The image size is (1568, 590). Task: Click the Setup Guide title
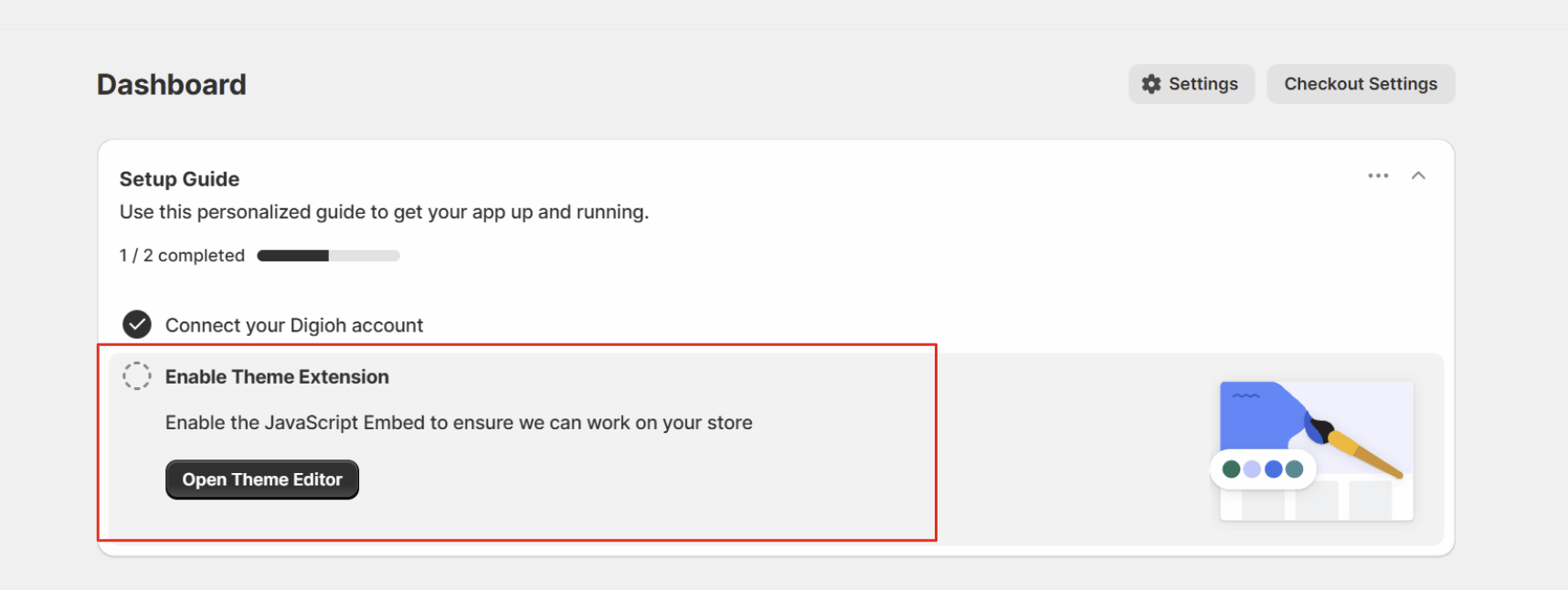pyautogui.click(x=179, y=179)
